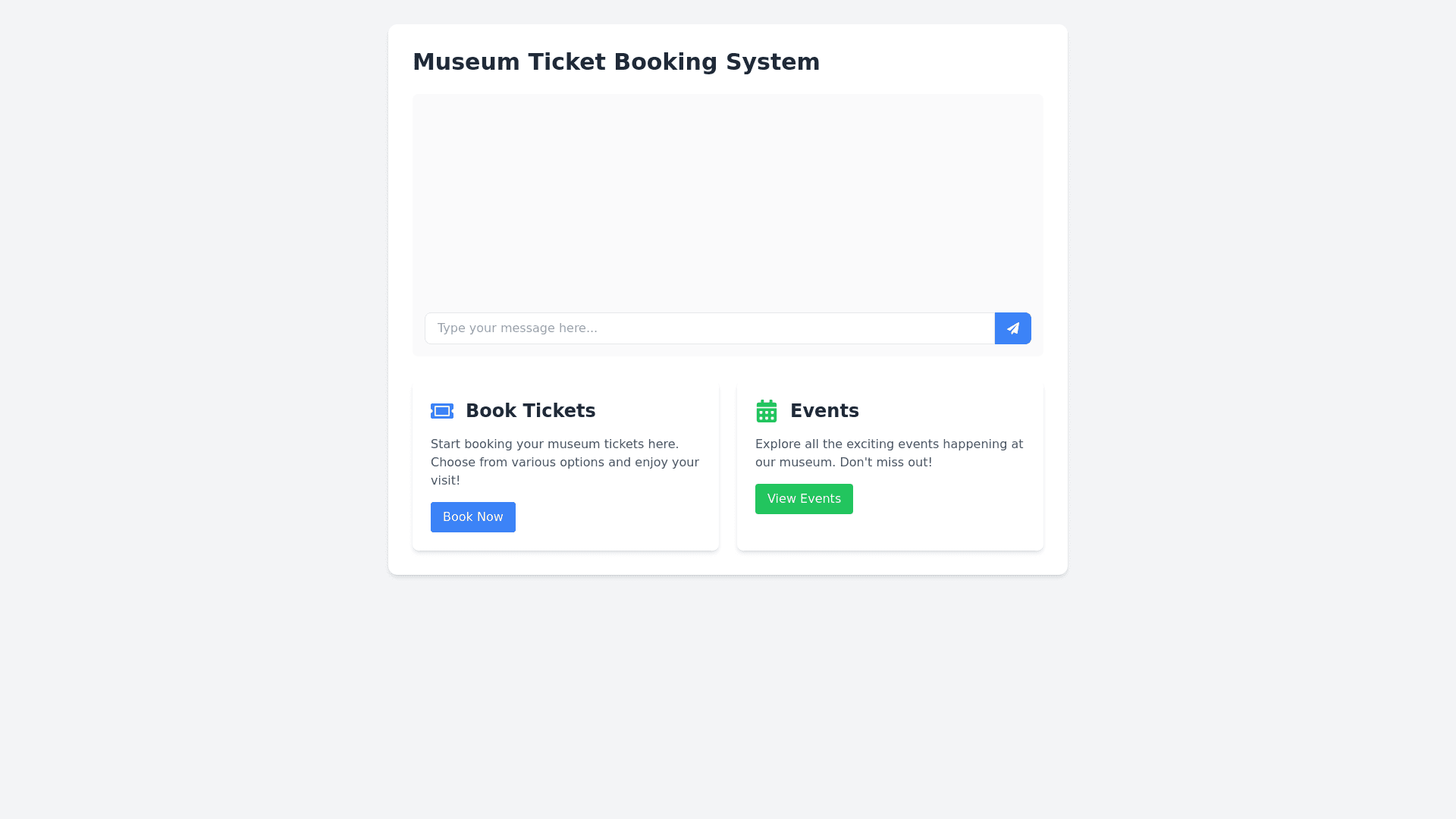Click the 'Don't miss out!' text
Screen dimensions: 1456x819
pos(886,463)
